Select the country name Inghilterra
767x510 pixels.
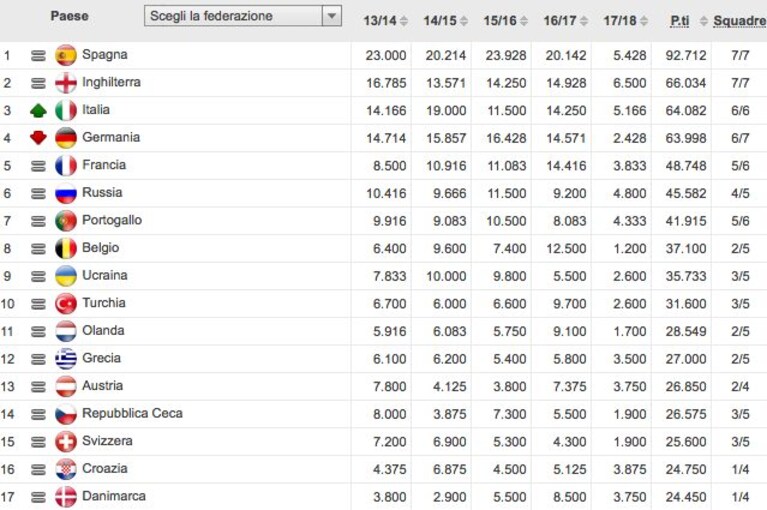[x=111, y=82]
